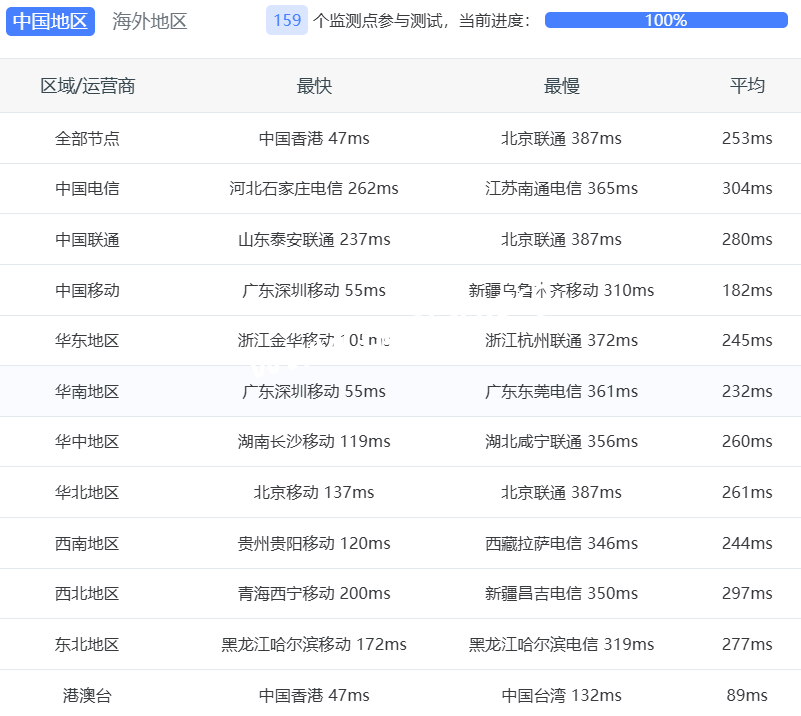Sort by the 最快 column header
801x716 pixels.
(314, 86)
